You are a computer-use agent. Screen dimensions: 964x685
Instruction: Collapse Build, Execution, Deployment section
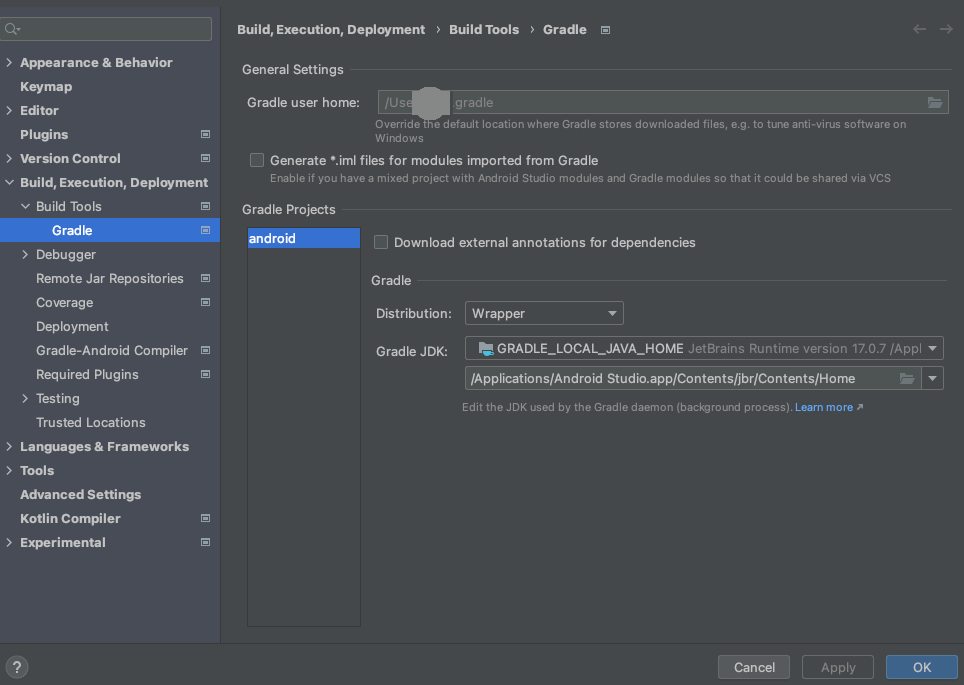point(9,182)
